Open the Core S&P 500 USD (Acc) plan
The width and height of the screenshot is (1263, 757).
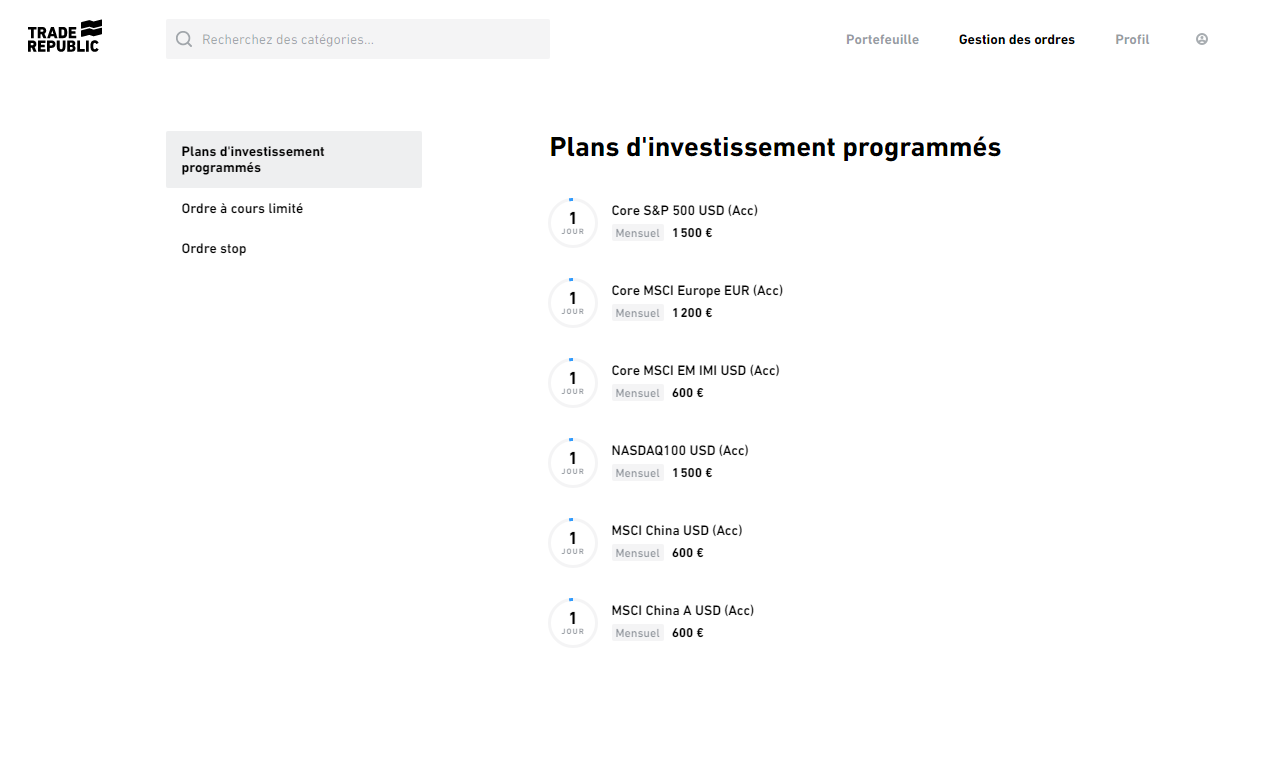685,210
